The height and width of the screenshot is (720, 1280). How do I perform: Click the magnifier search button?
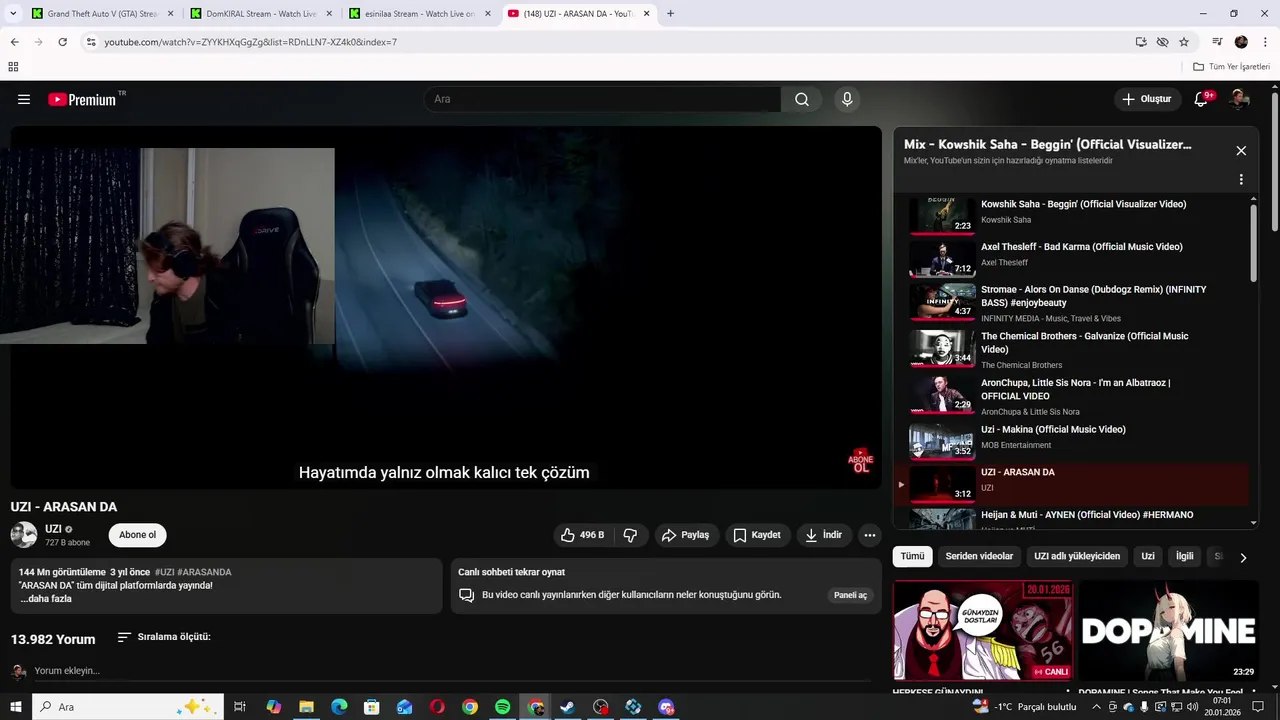[x=802, y=99]
